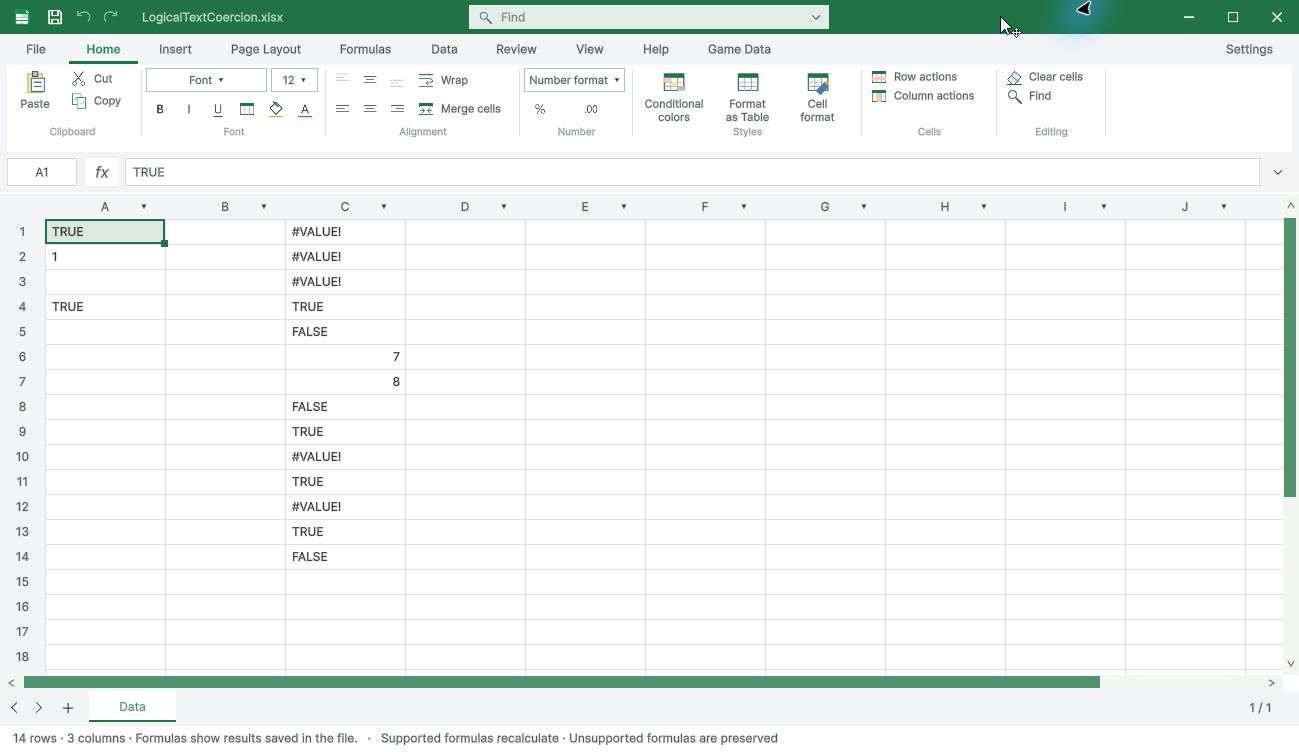Click the Save icon in title bar
The width and height of the screenshot is (1299, 752).
click(55, 17)
